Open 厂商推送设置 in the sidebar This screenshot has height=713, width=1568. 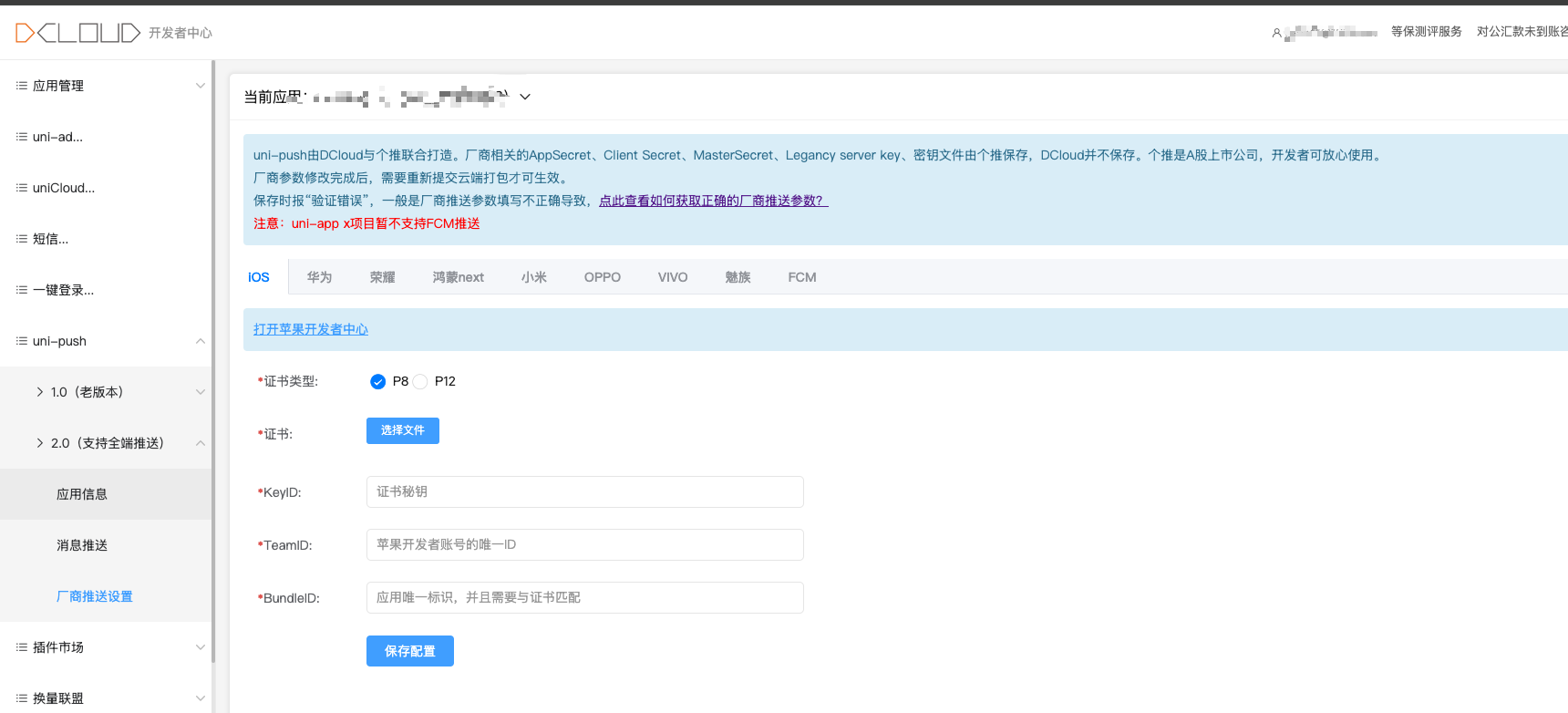[106, 596]
